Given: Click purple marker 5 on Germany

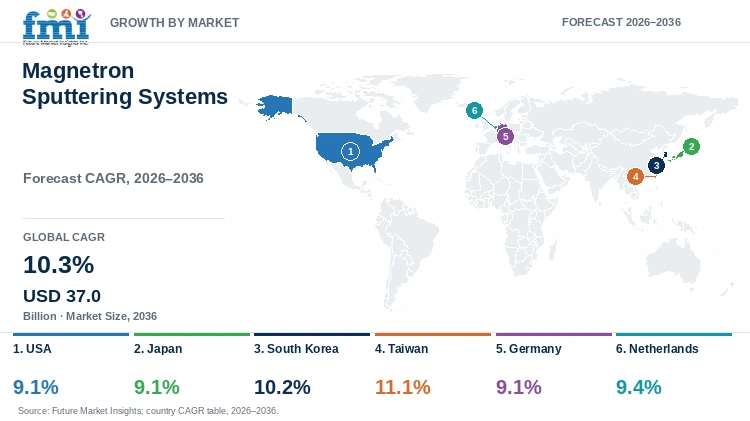Looking at the screenshot, I should pyautogui.click(x=505, y=136).
